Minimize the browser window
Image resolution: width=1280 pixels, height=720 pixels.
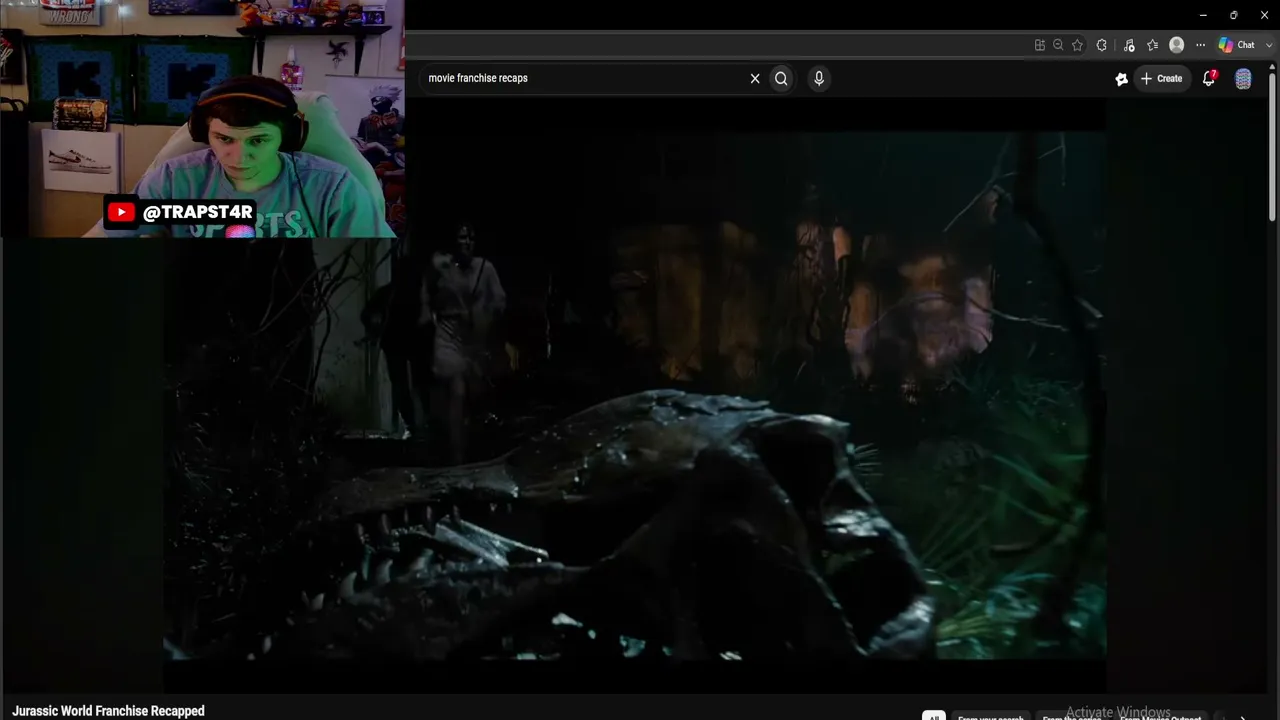[1203, 15]
